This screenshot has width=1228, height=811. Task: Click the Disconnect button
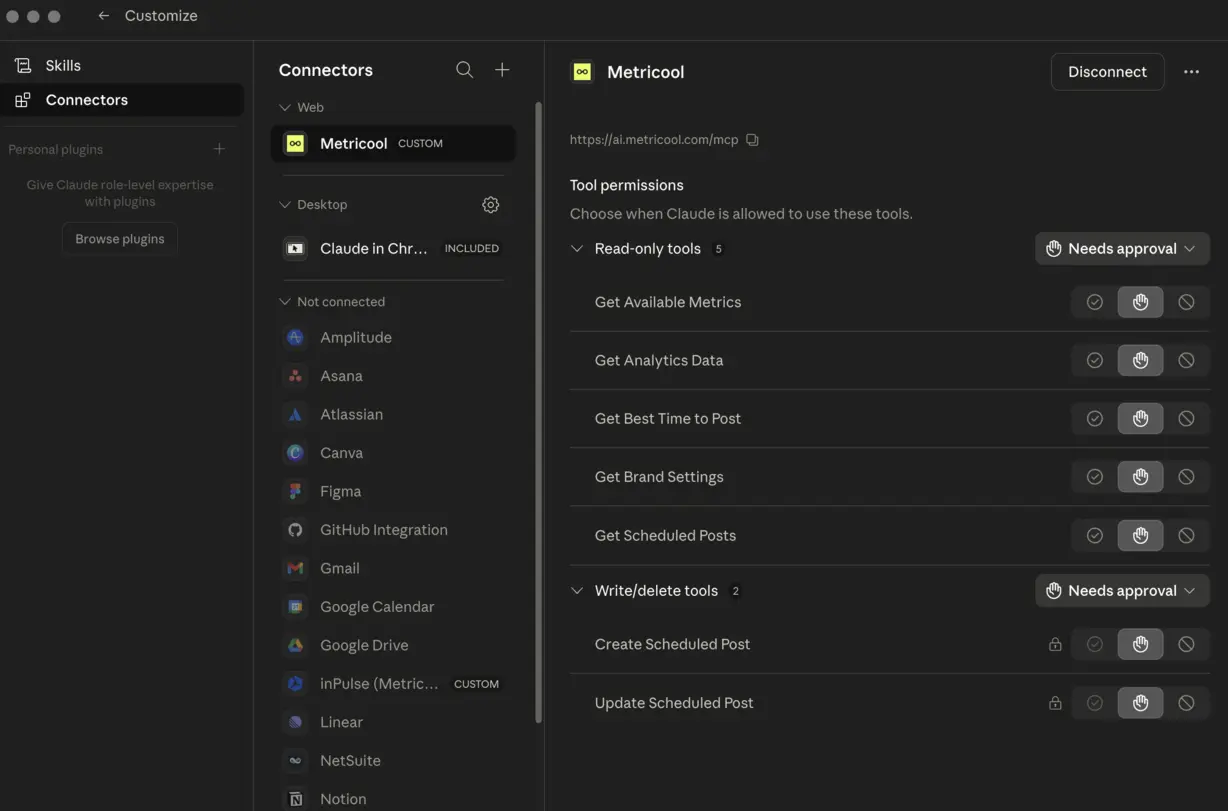point(1107,72)
